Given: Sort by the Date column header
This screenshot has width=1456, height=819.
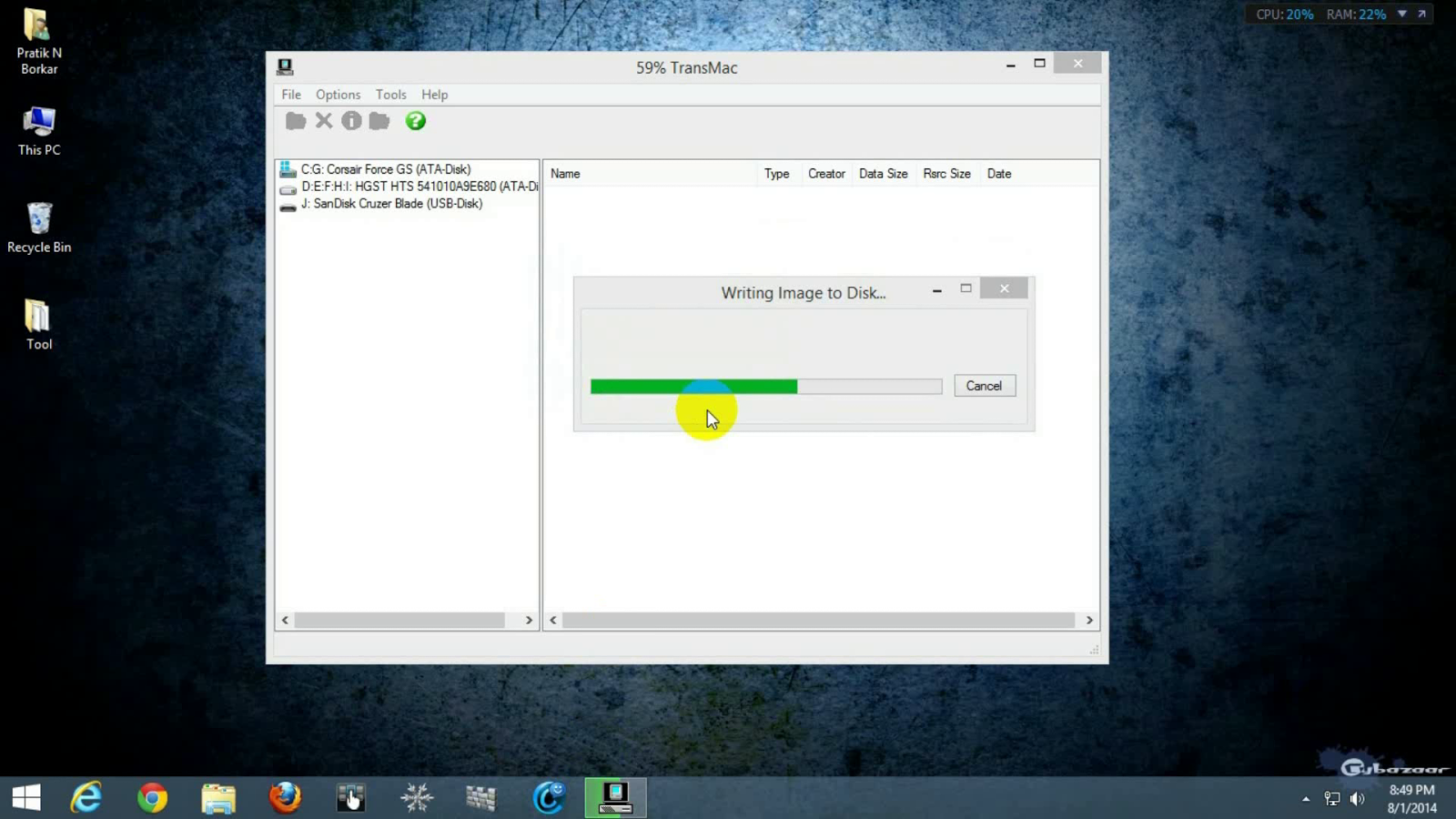Looking at the screenshot, I should click(x=999, y=174).
